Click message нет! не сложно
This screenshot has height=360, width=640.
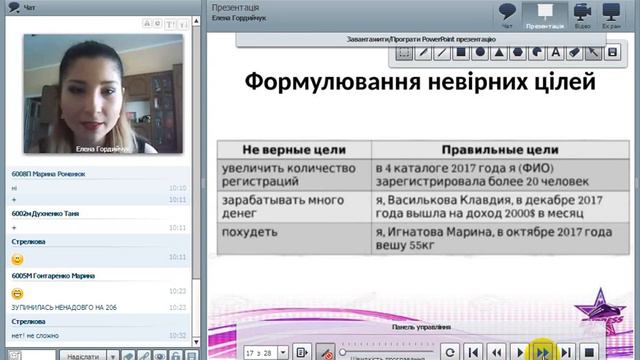tap(35, 336)
